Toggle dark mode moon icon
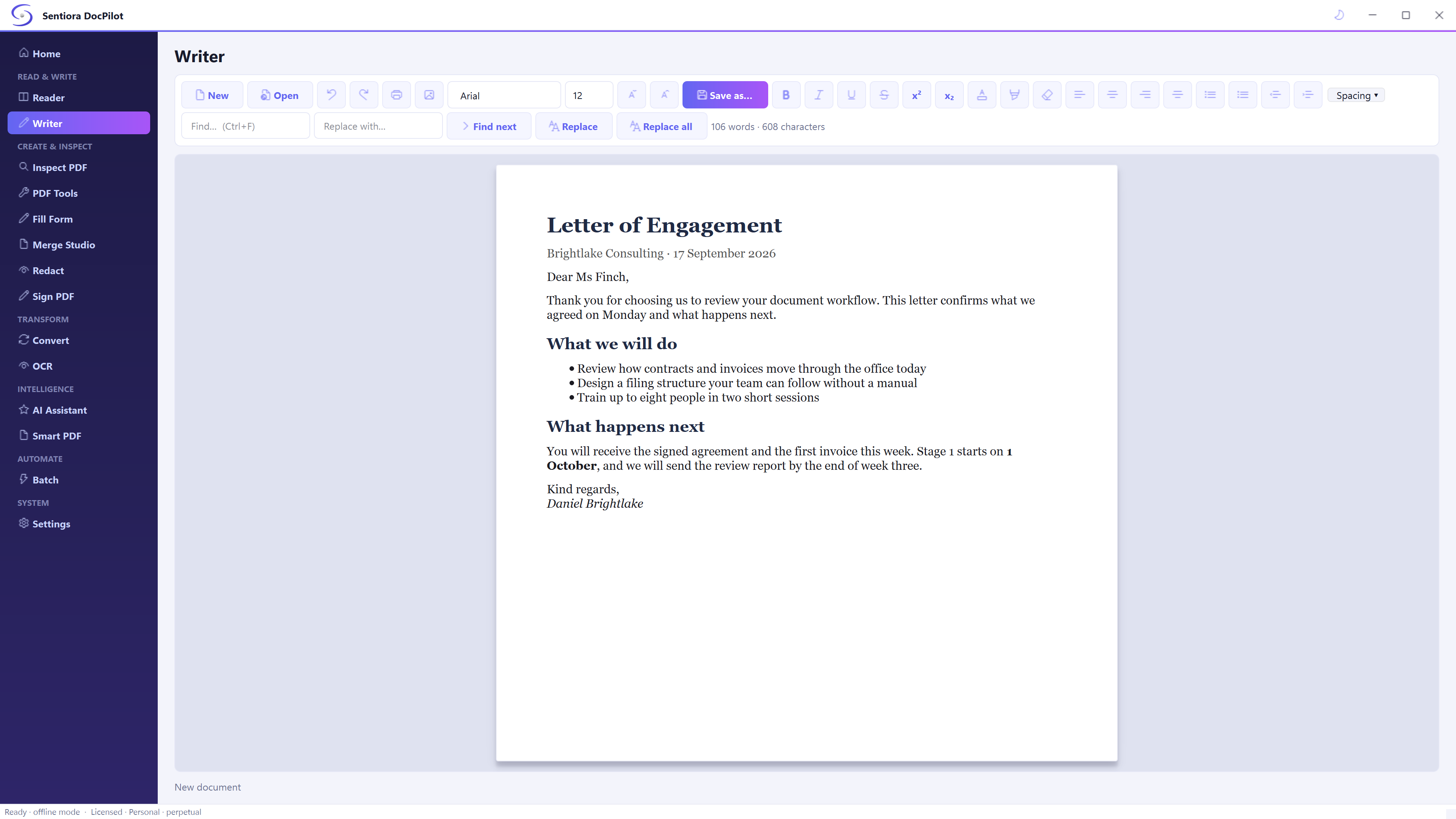The width and height of the screenshot is (1456, 819). [x=1339, y=15]
